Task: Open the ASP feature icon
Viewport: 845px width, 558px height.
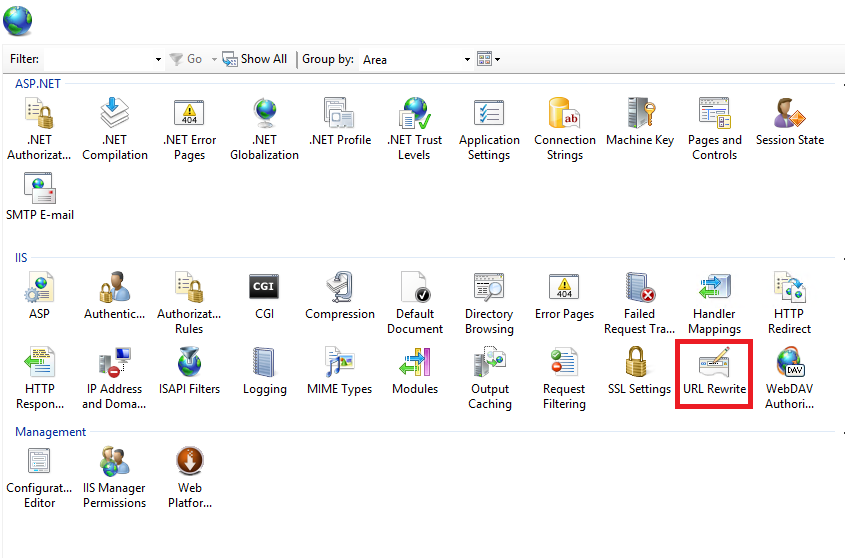Action: pos(39,296)
